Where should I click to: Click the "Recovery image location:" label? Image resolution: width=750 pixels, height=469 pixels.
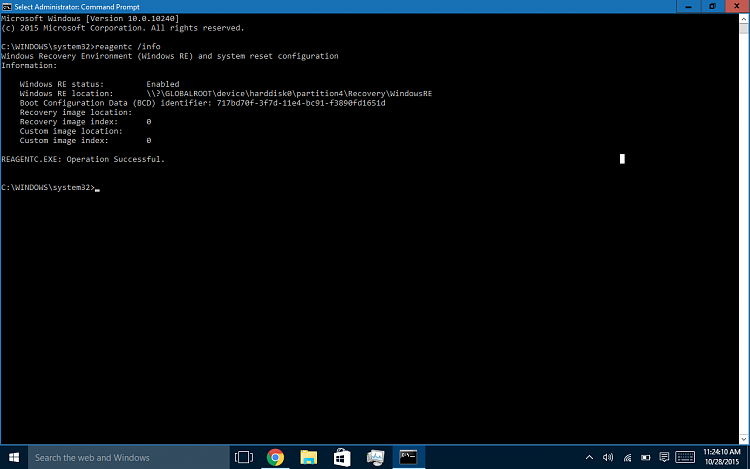[76, 112]
